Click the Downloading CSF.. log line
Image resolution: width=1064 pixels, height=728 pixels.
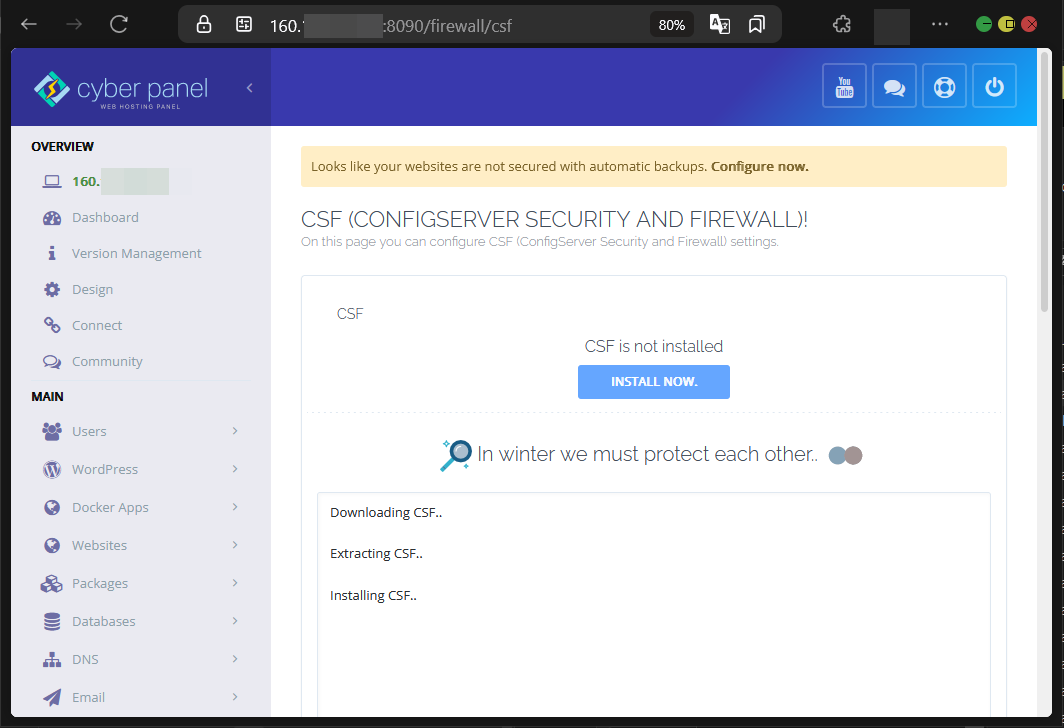[x=386, y=512]
